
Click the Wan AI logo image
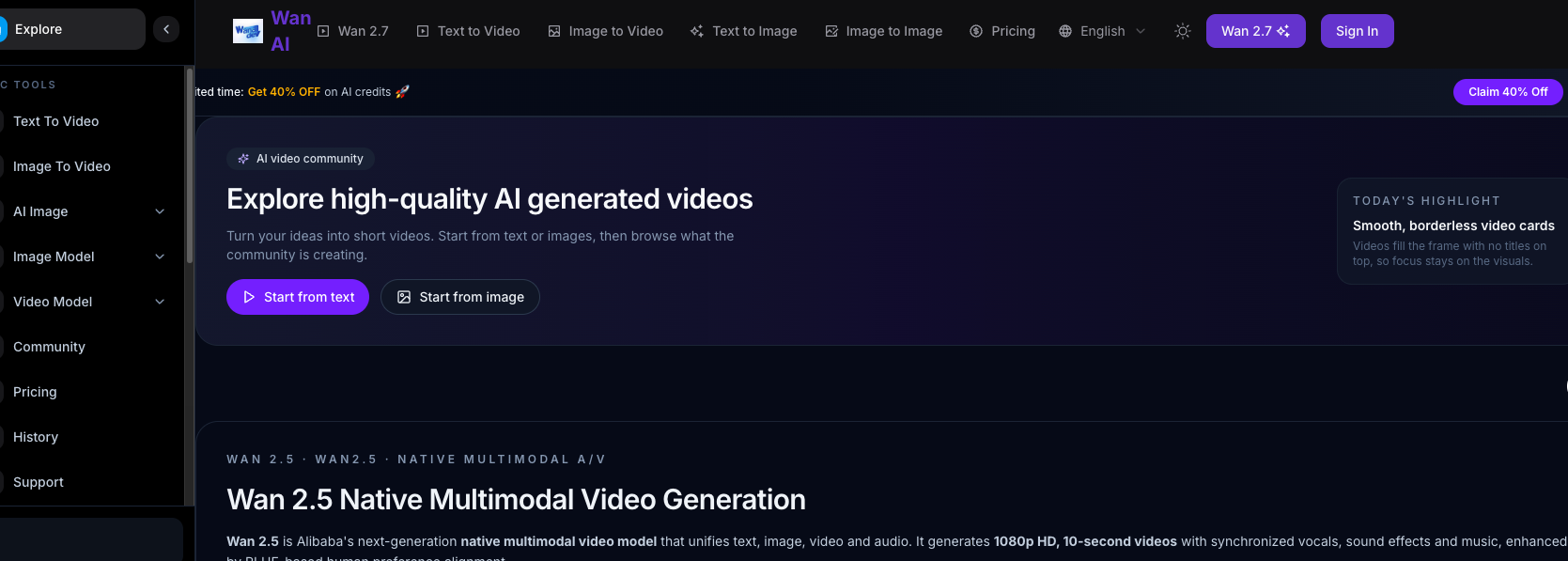pyautogui.click(x=248, y=31)
